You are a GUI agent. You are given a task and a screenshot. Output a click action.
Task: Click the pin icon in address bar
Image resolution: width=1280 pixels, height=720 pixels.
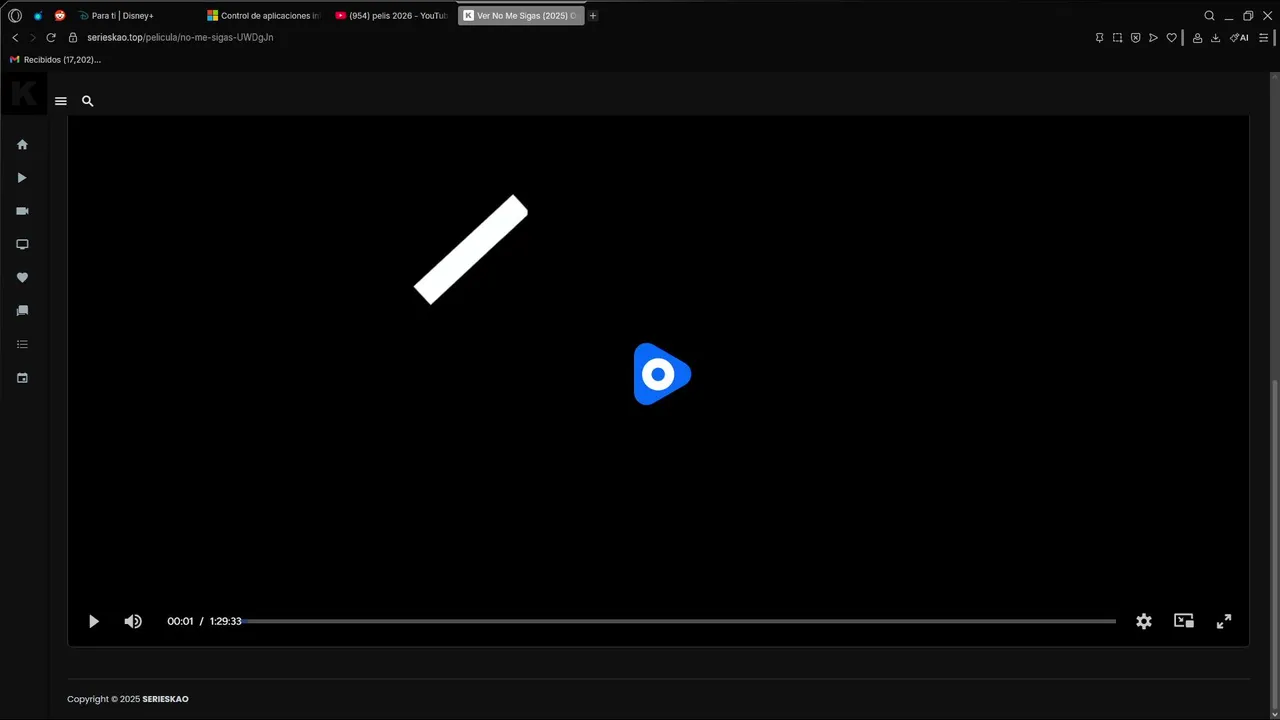(1099, 38)
